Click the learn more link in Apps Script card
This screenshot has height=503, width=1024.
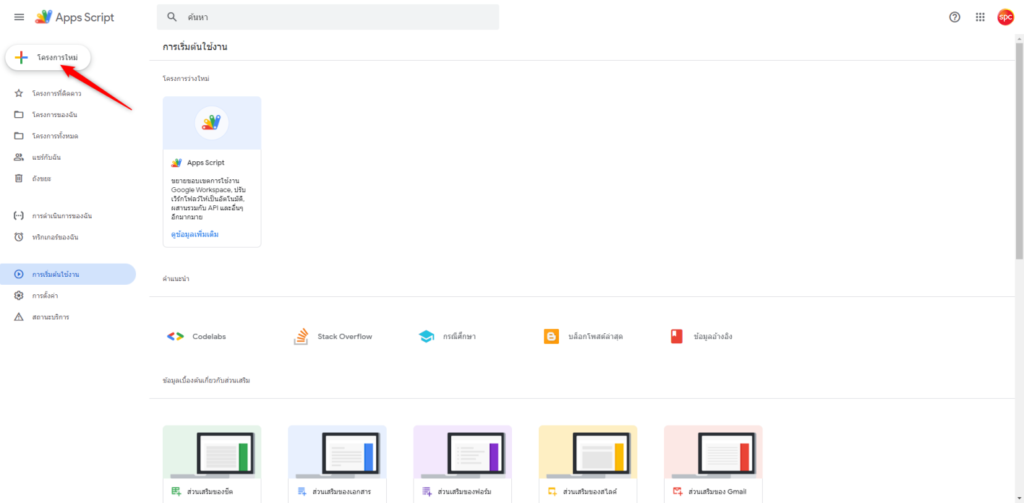pos(195,234)
